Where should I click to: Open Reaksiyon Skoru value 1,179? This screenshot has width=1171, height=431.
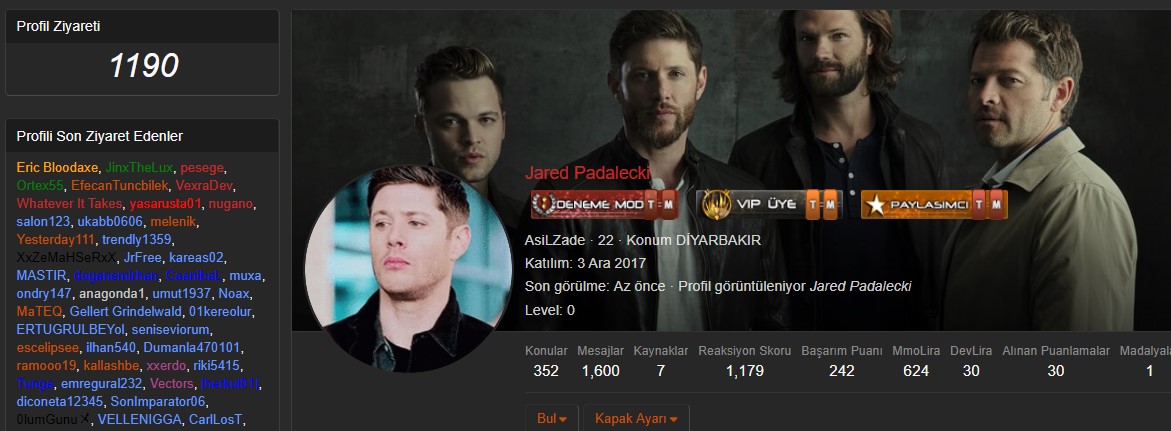(745, 370)
